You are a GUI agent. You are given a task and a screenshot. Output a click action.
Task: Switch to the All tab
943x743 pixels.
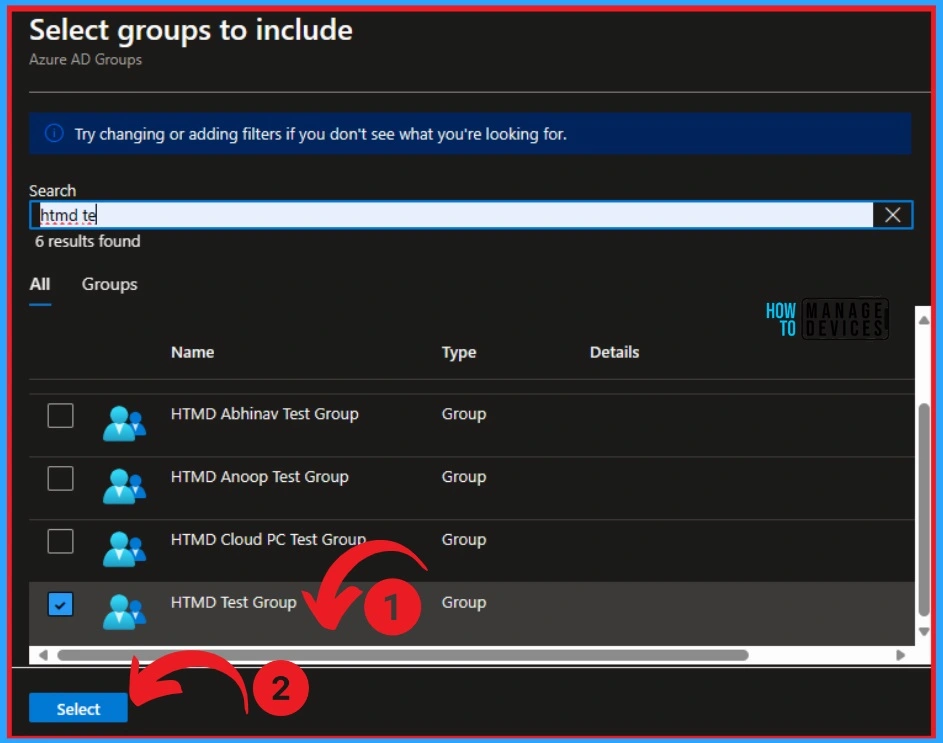coord(40,284)
